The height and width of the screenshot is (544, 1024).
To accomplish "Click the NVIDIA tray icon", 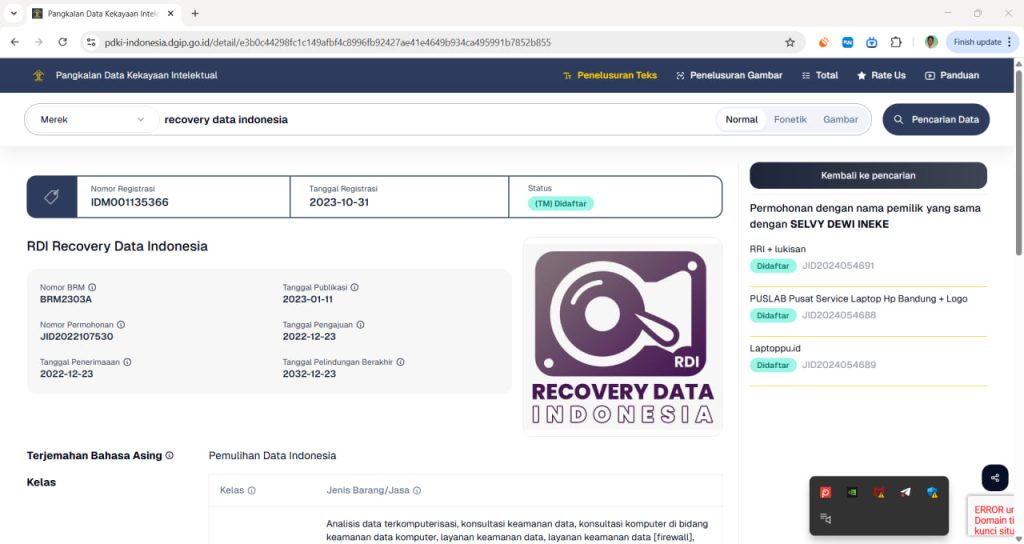I will (x=852, y=492).
